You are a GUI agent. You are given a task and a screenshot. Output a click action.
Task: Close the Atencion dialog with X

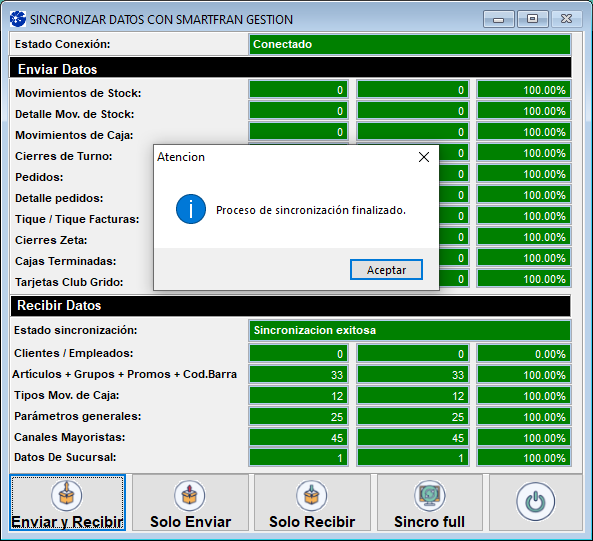click(x=424, y=157)
